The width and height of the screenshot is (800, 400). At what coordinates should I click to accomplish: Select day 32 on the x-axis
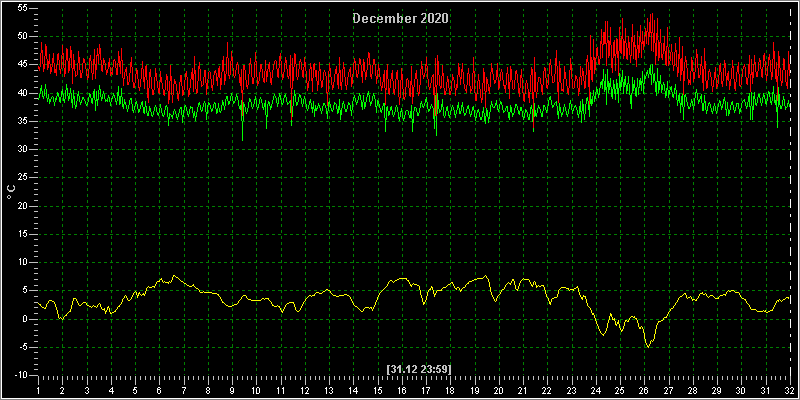pyautogui.click(x=790, y=390)
